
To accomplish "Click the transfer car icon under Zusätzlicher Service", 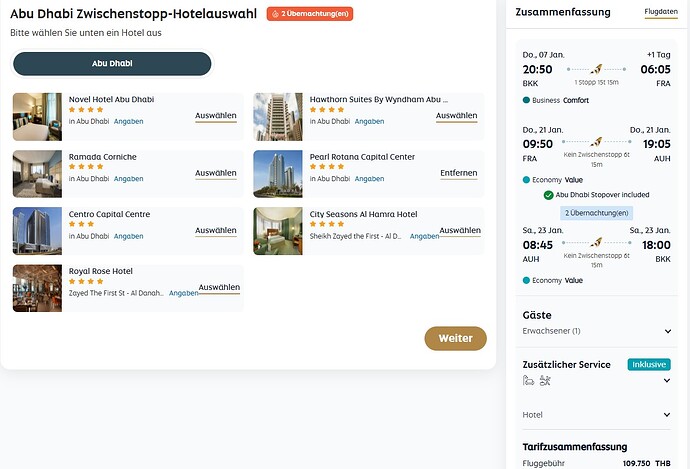I will click(x=528, y=380).
